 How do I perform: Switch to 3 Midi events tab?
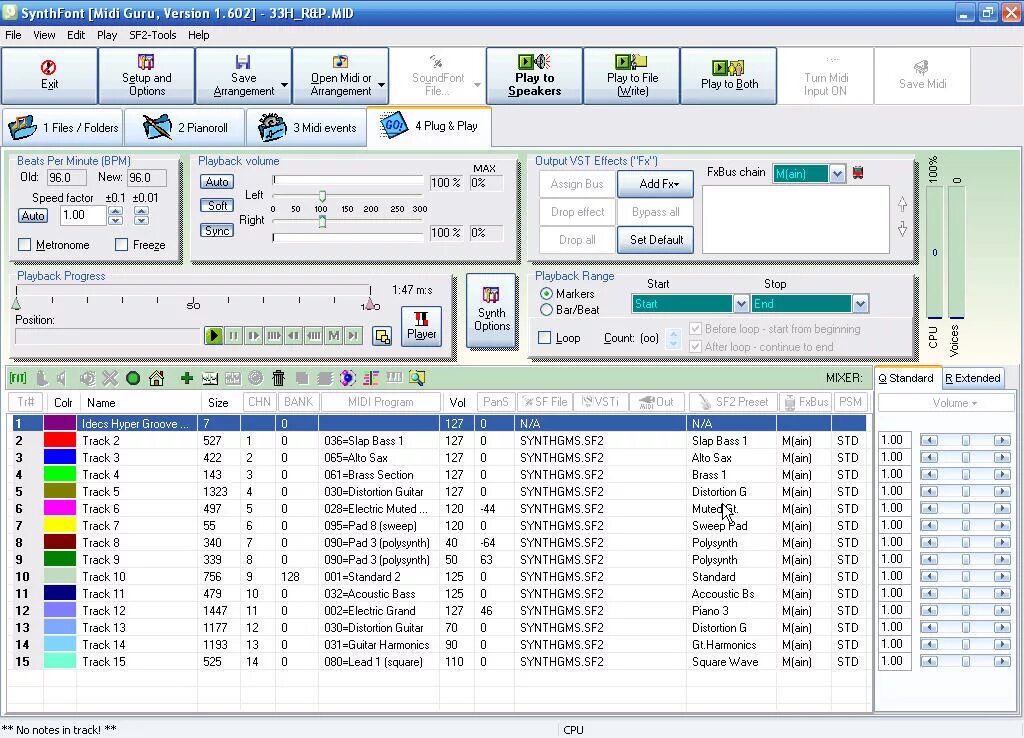click(307, 127)
